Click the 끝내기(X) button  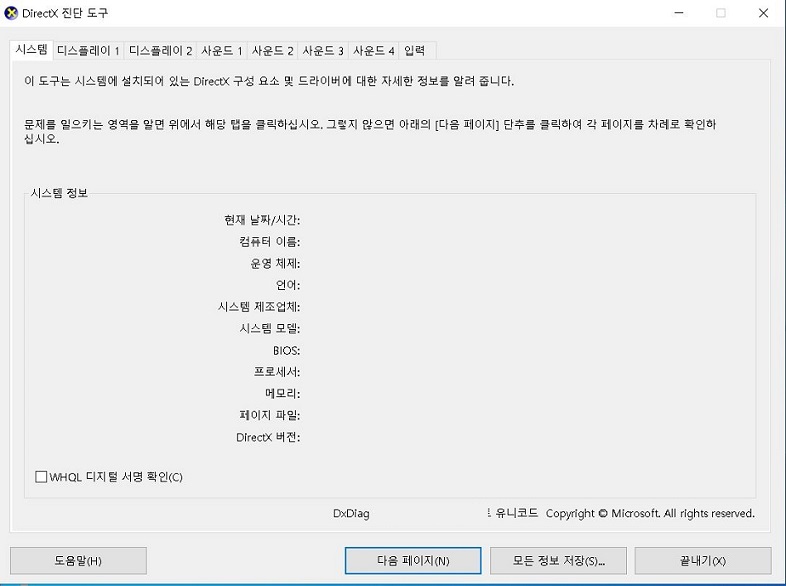[703, 560]
